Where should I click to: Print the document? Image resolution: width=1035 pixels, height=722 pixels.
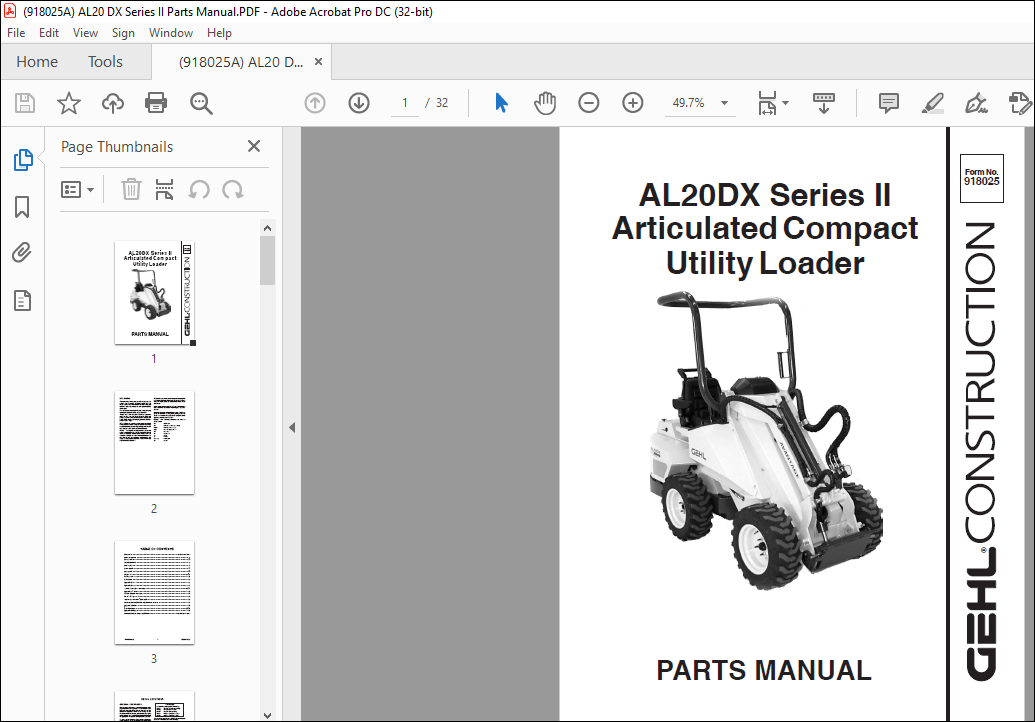[x=156, y=103]
